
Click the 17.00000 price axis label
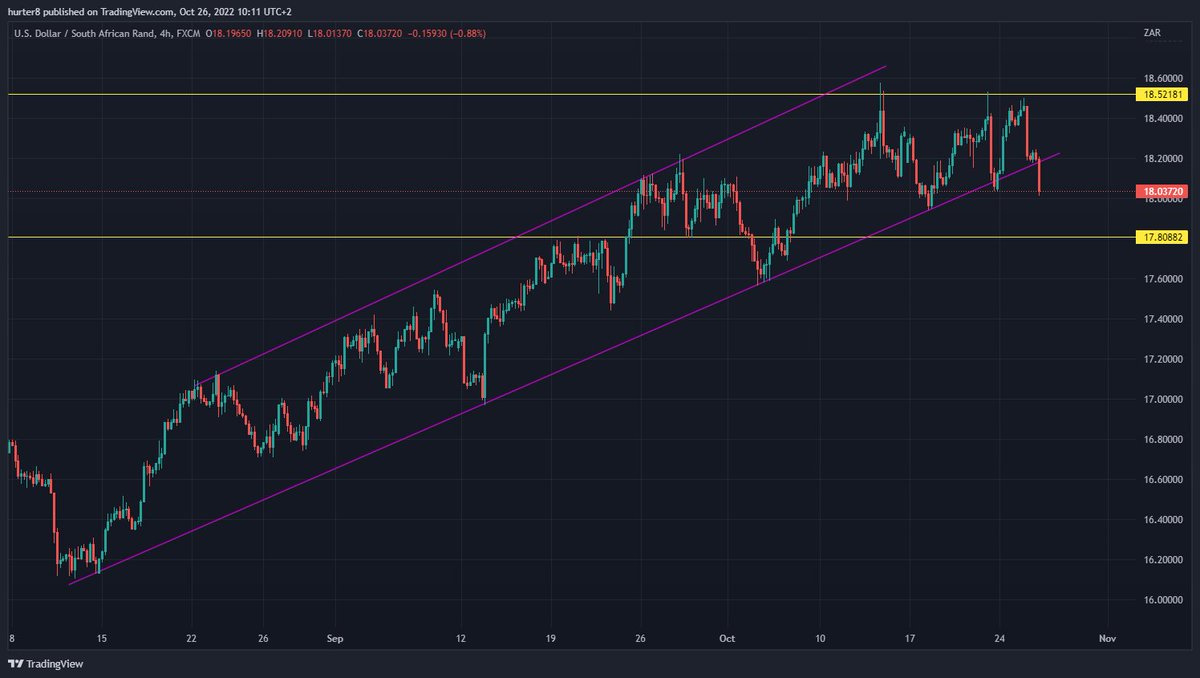coord(1163,400)
